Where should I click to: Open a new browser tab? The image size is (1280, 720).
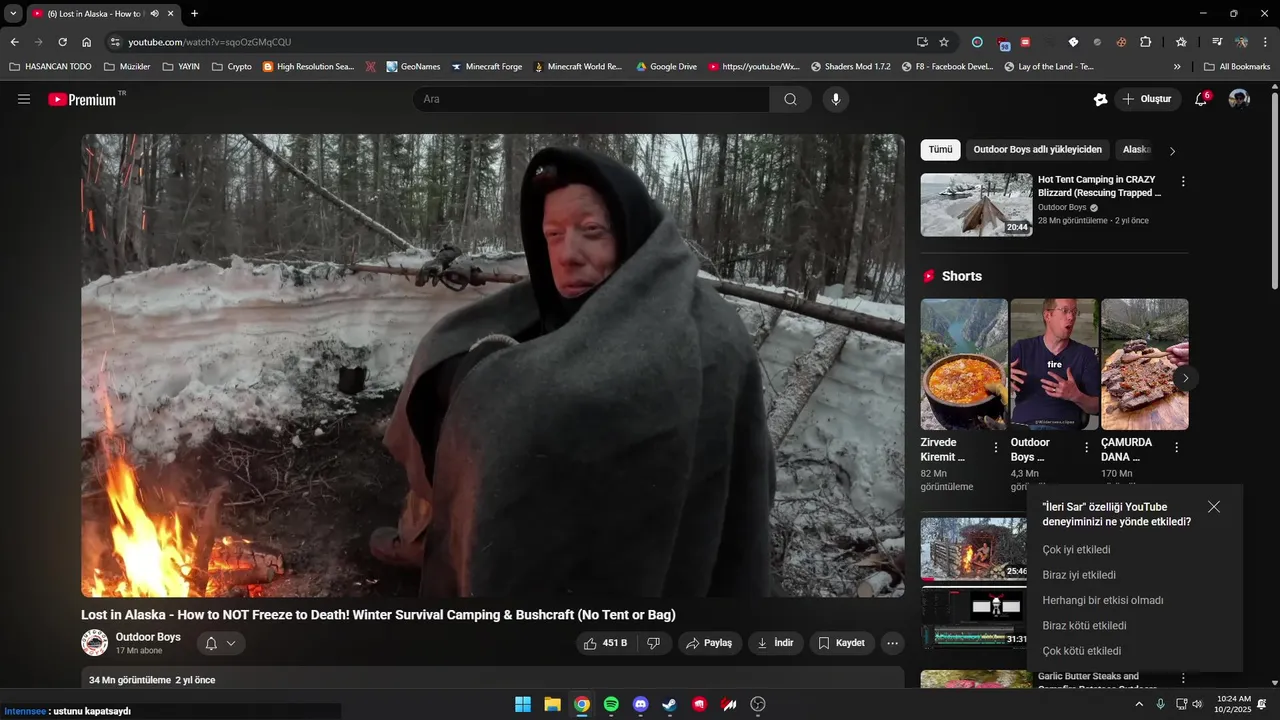(194, 14)
